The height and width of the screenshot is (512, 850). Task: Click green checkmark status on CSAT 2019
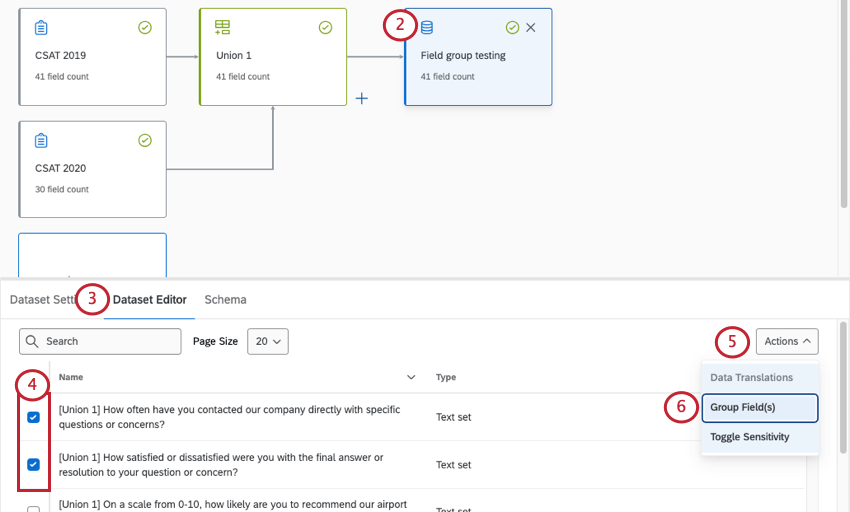pos(145,28)
